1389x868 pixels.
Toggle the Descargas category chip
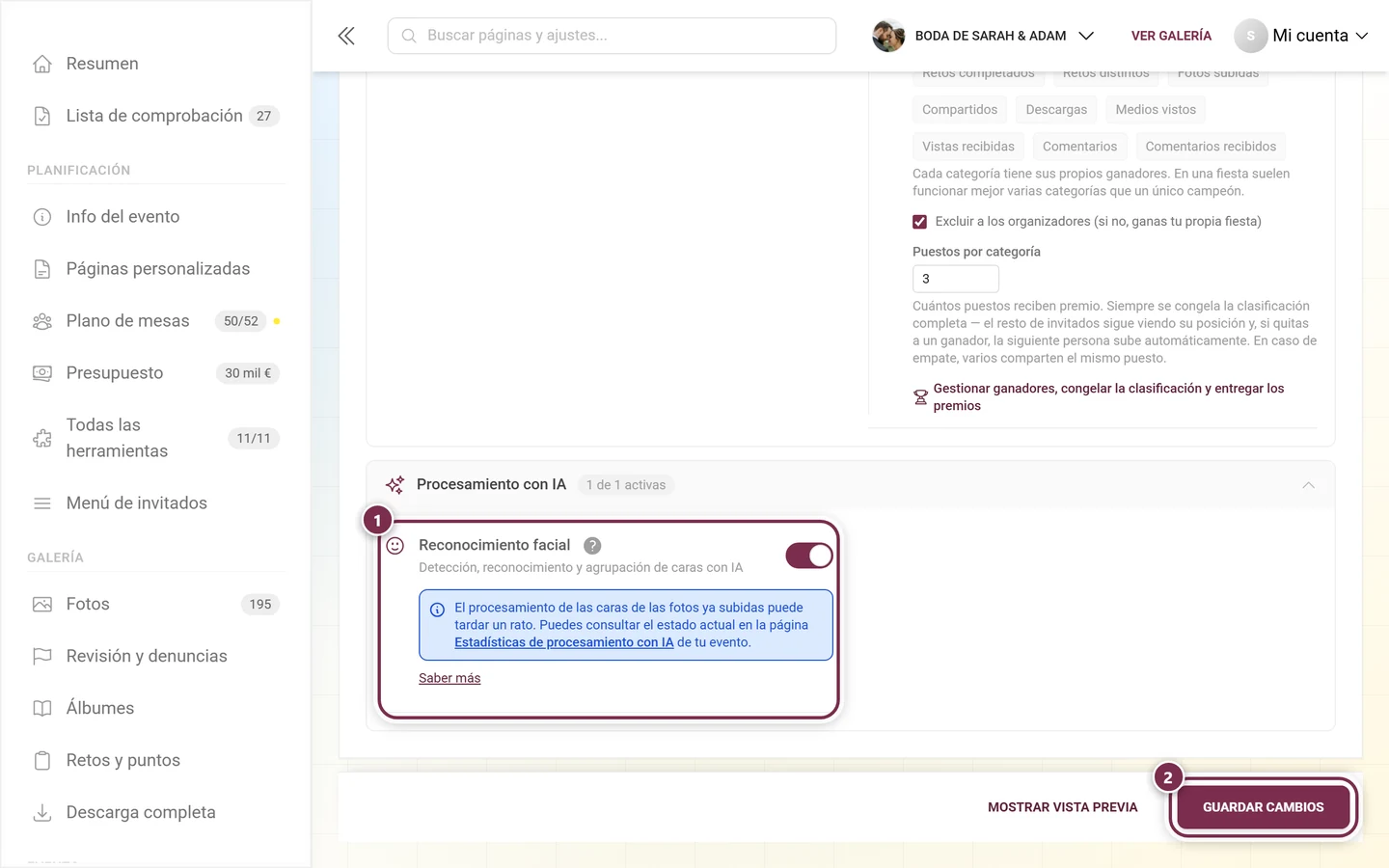click(1056, 110)
